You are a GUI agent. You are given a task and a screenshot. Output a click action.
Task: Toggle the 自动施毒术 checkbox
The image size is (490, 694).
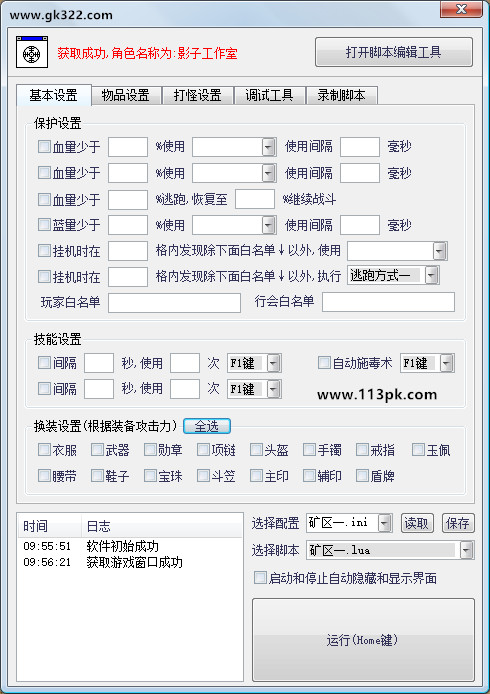point(324,363)
